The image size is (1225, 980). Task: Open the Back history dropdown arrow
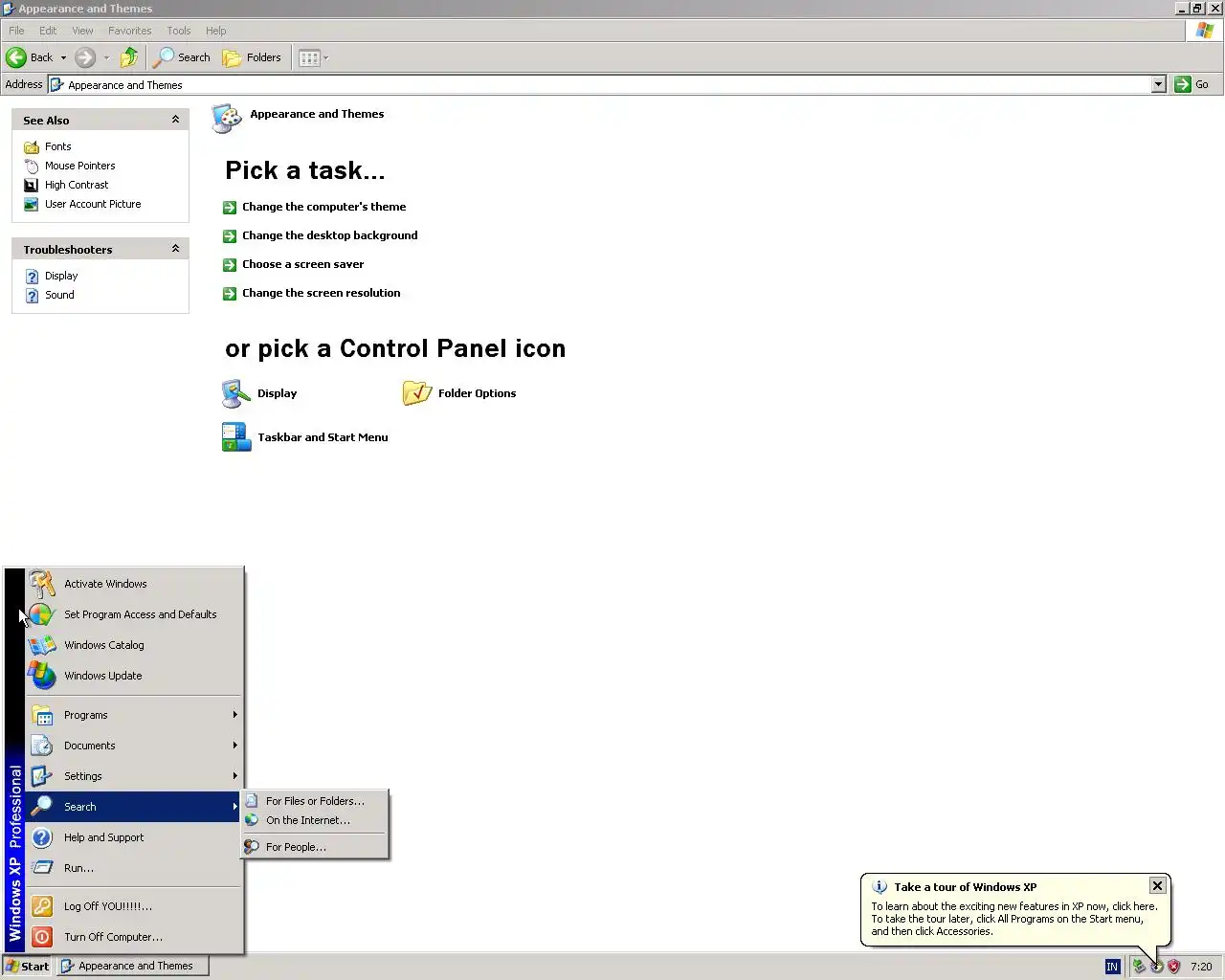(64, 57)
